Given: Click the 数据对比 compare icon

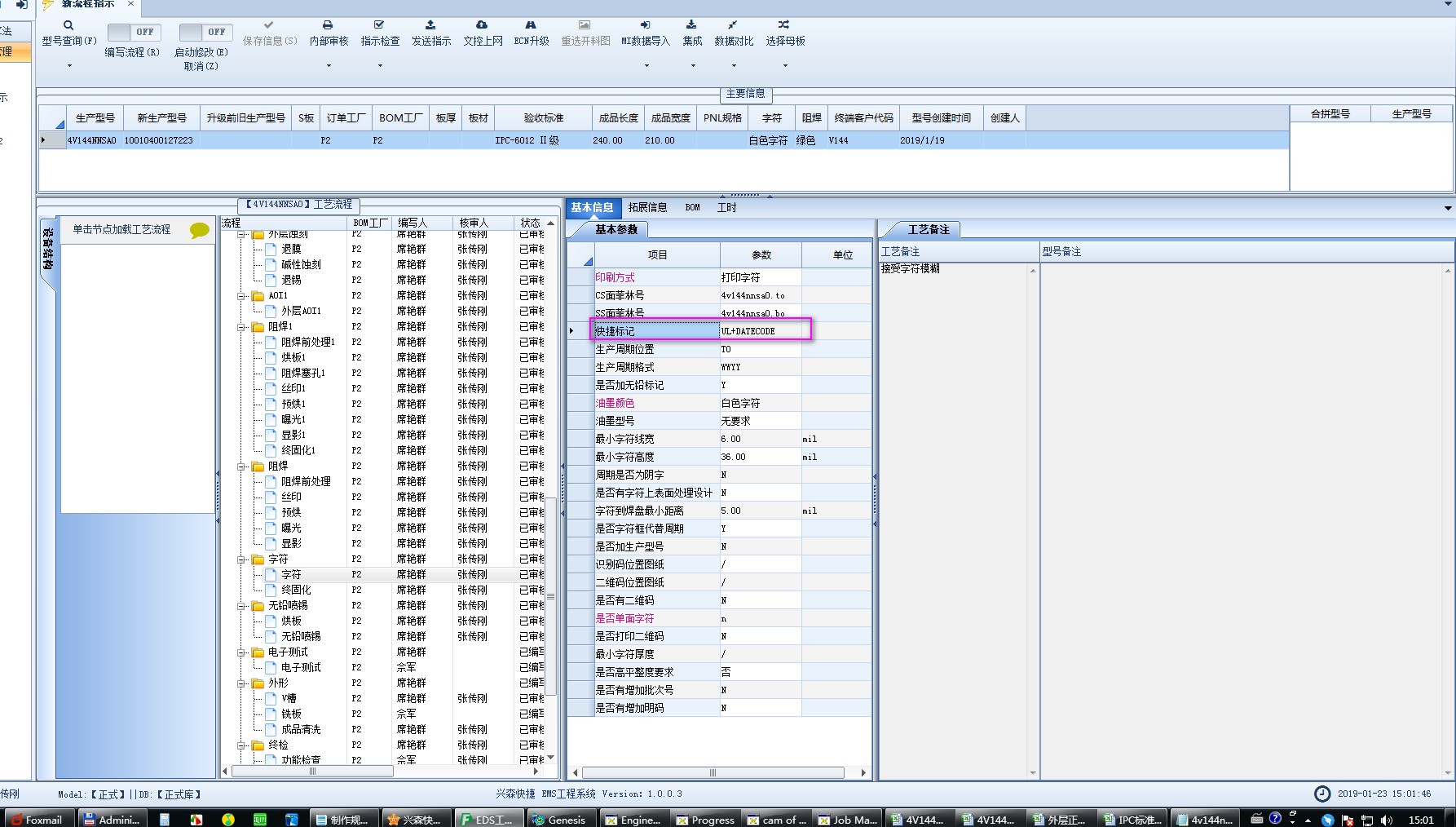Looking at the screenshot, I should (733, 25).
